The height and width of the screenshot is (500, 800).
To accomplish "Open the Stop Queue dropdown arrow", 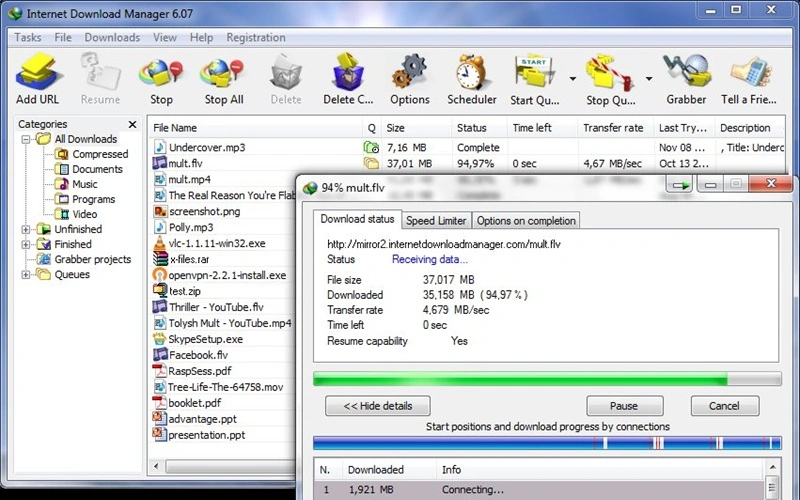I will (648, 79).
